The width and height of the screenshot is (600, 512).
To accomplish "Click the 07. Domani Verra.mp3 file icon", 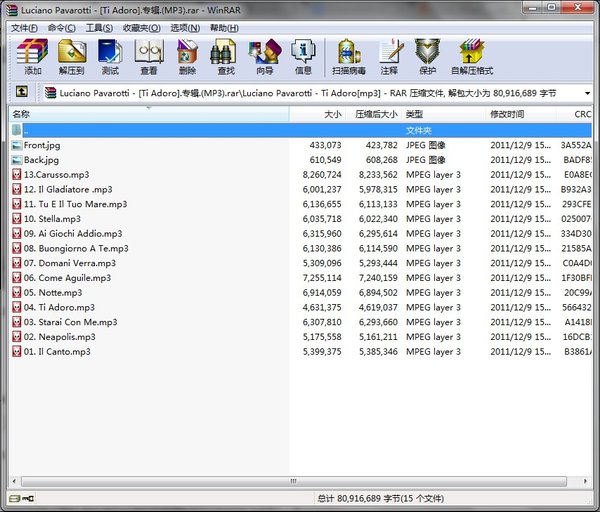I will point(16,263).
